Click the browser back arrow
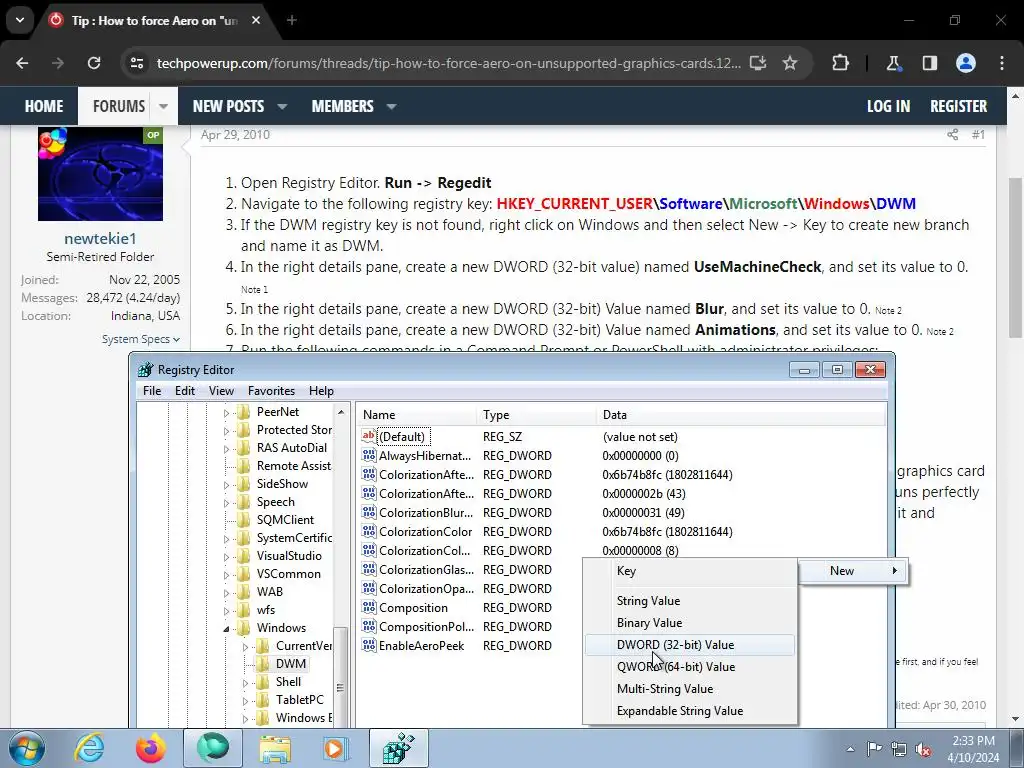Image resolution: width=1024 pixels, height=768 pixels. click(22, 63)
